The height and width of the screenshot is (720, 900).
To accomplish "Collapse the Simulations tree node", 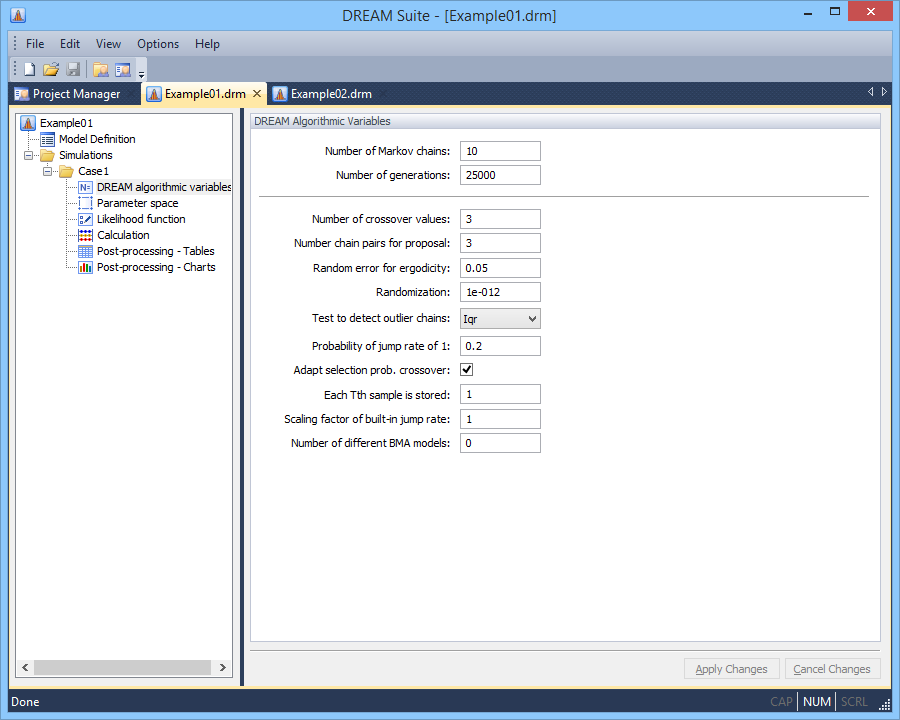I will (28, 155).
